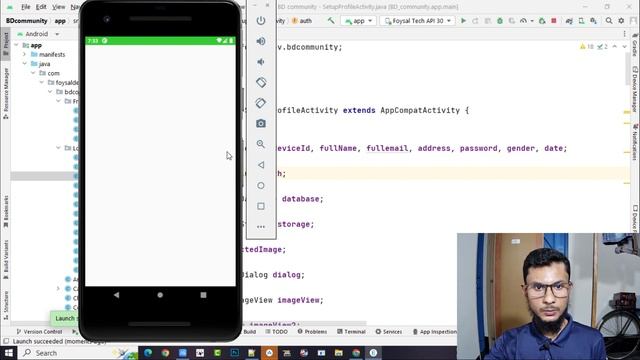Open the TODO tool window tab

point(276,331)
